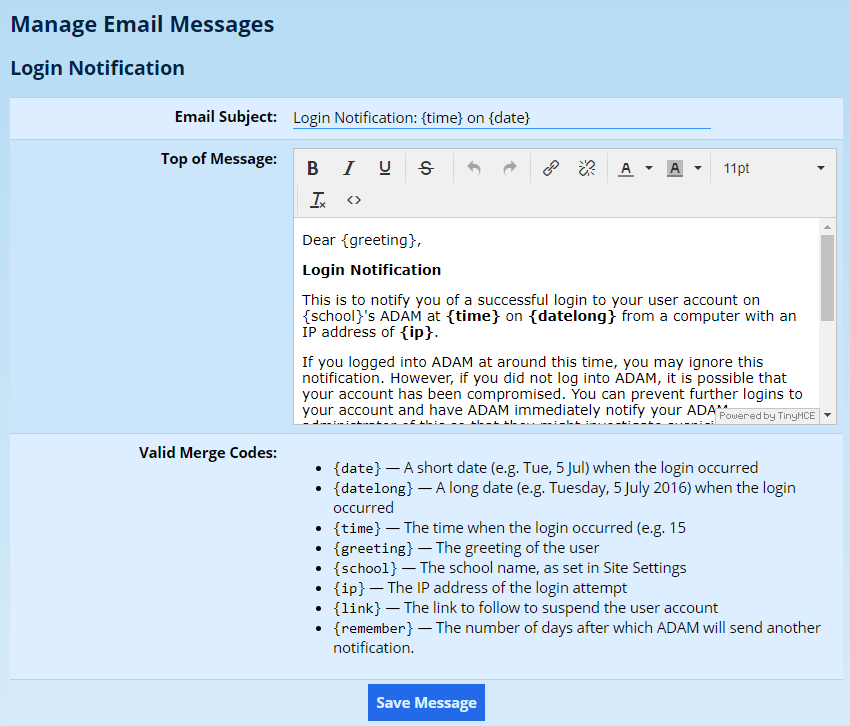Expand the text color dropdown arrow

point(649,168)
